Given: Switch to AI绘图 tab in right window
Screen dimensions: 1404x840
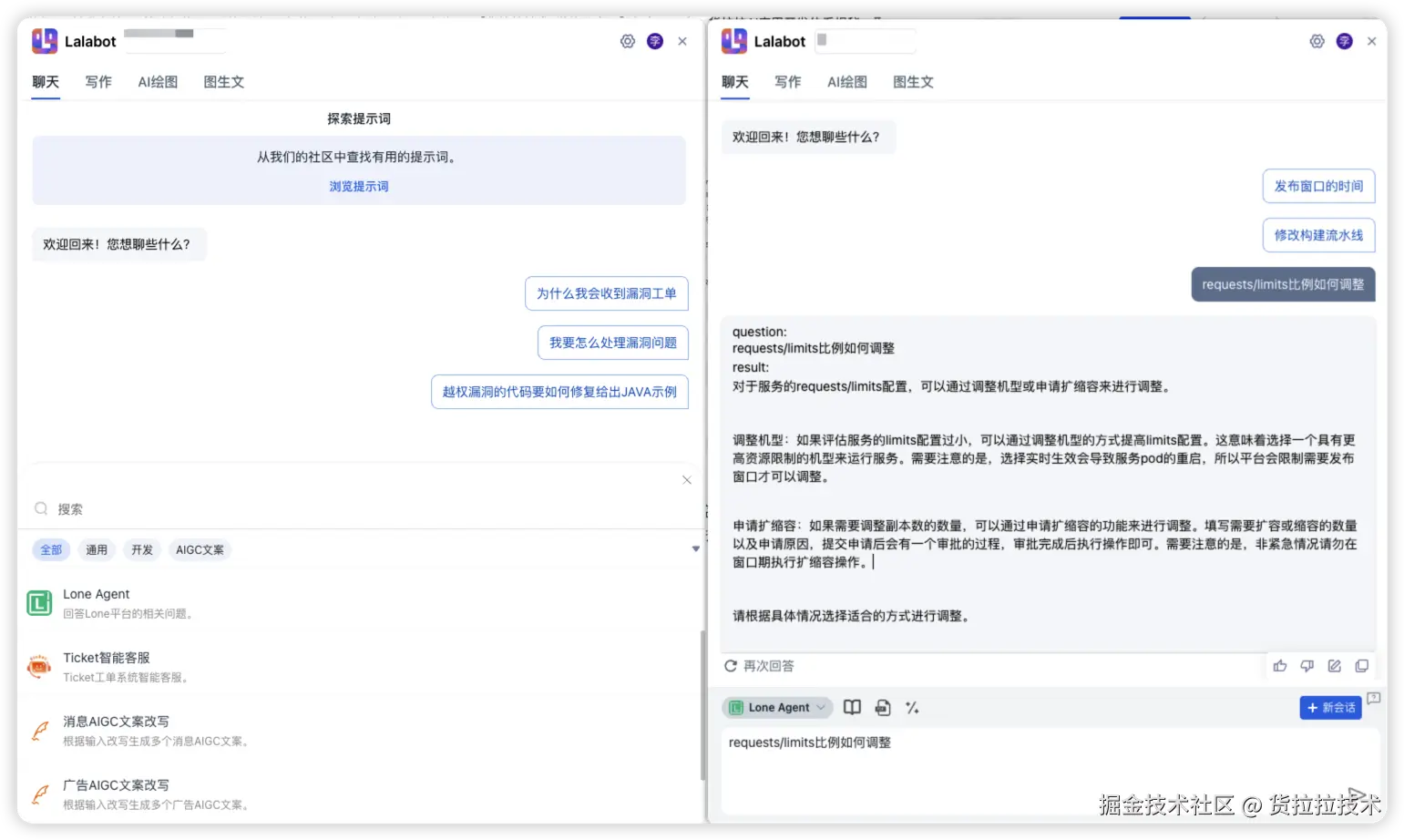Looking at the screenshot, I should pos(846,82).
